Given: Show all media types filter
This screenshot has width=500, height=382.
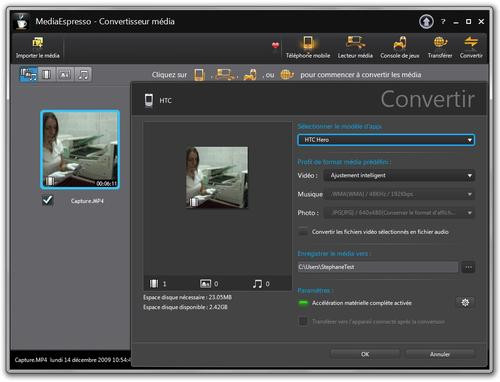Looking at the screenshot, I should coord(29,74).
